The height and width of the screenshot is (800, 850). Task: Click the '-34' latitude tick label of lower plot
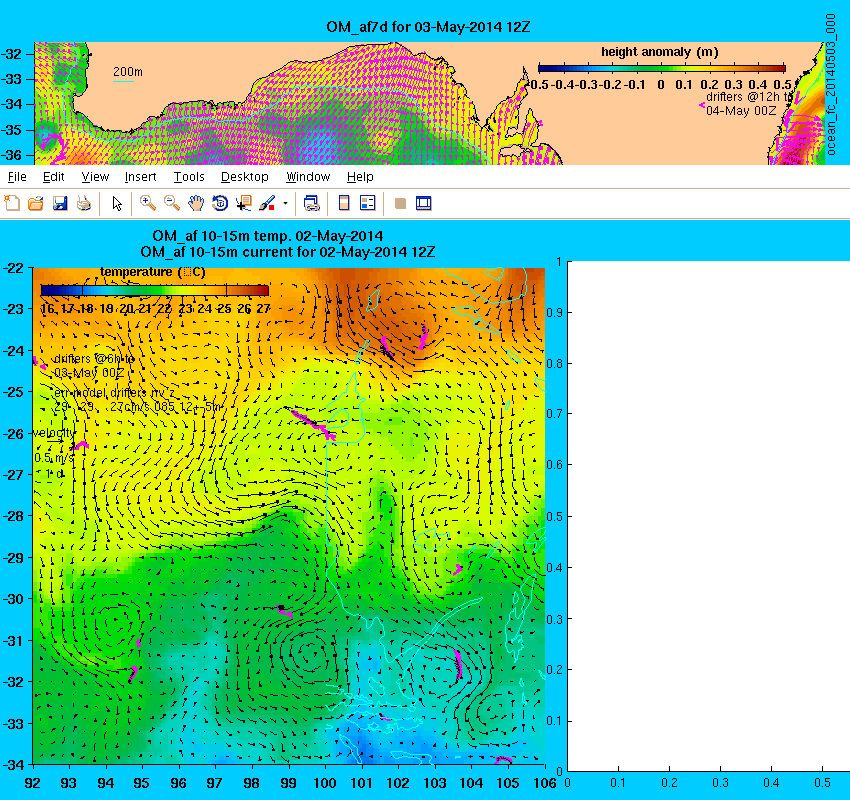coord(13,765)
